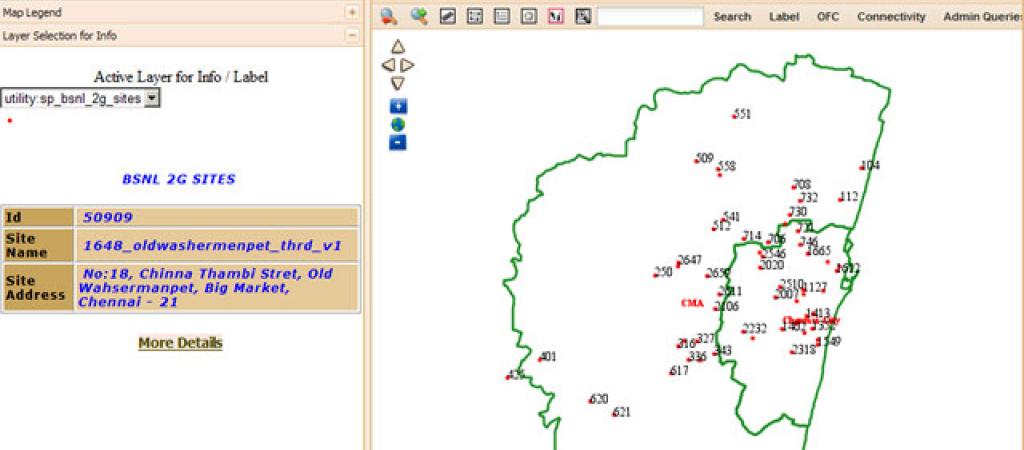This screenshot has width=1024, height=450.
Task: Click map site point 112
Action: point(840,199)
